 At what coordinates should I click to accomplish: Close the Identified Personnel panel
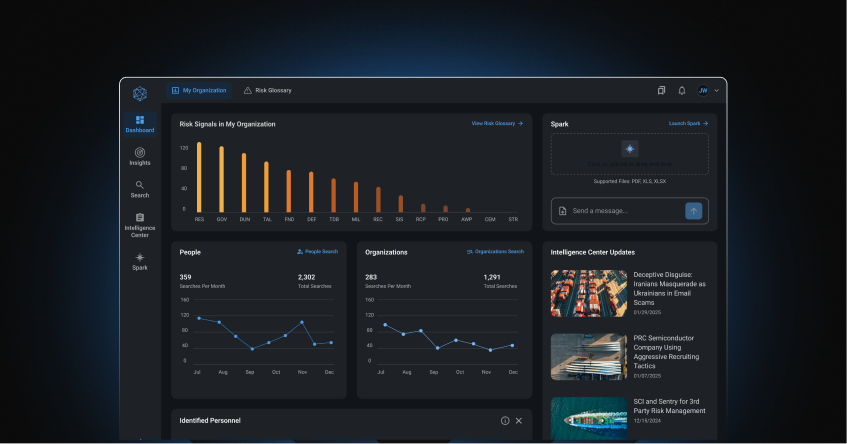tap(518, 421)
